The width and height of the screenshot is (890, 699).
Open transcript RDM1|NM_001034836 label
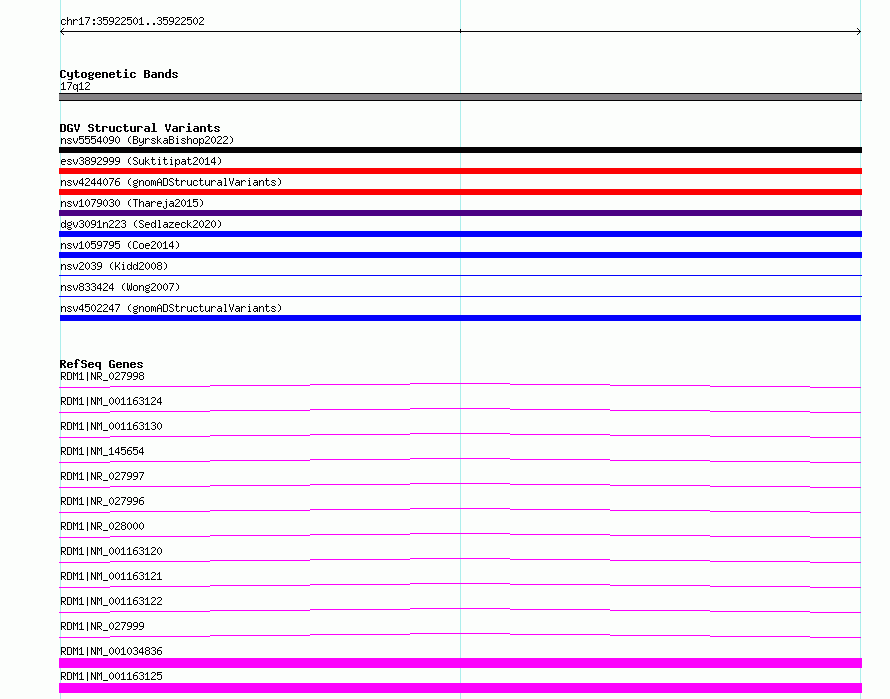coord(111,651)
